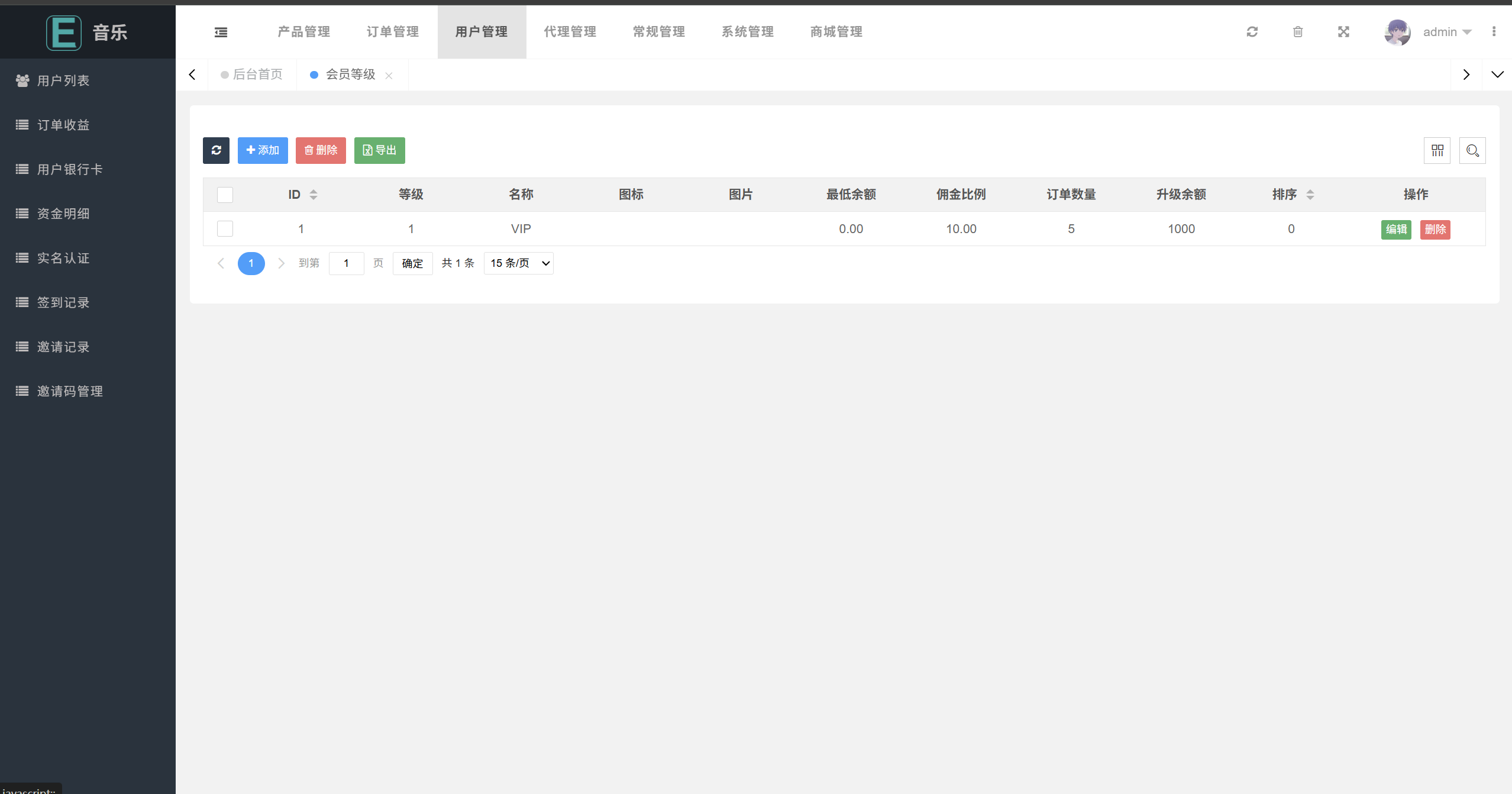Click the trash clear-cache icon in header
This screenshot has width=1512, height=794.
pos(1298,32)
